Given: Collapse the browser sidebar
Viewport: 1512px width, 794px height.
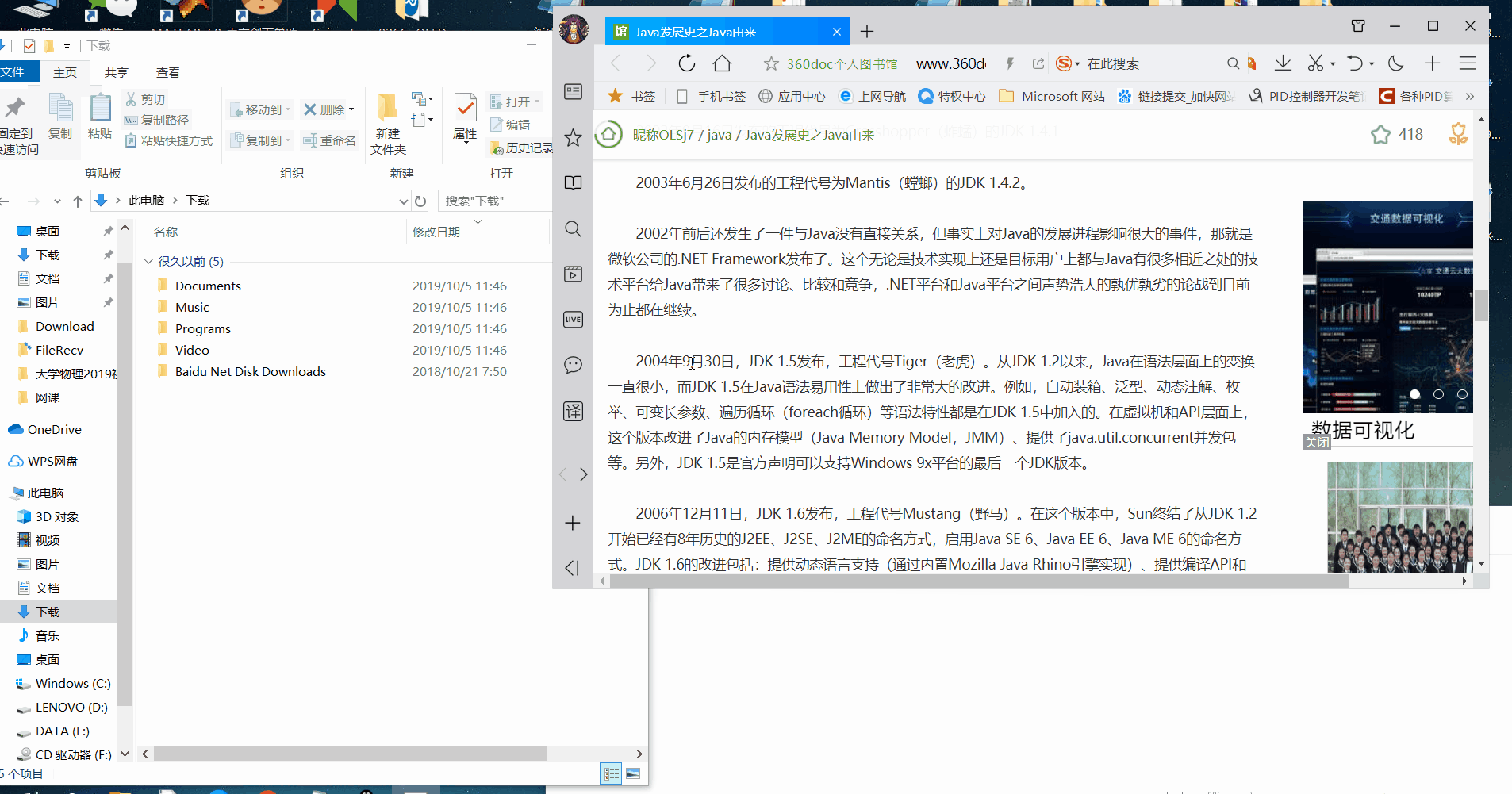Looking at the screenshot, I should (x=573, y=568).
